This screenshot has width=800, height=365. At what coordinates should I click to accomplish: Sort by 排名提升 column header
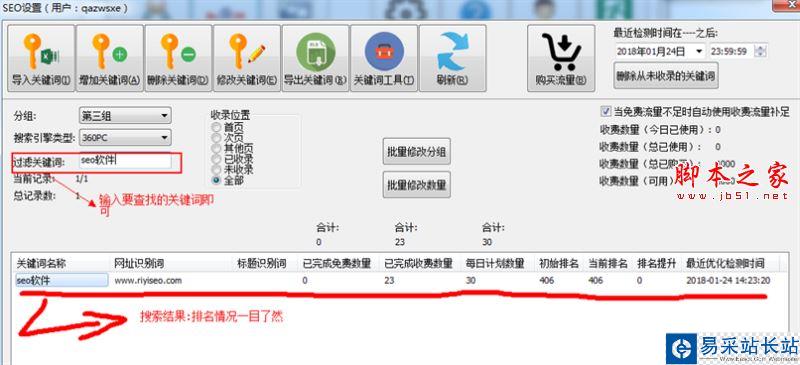point(657,263)
